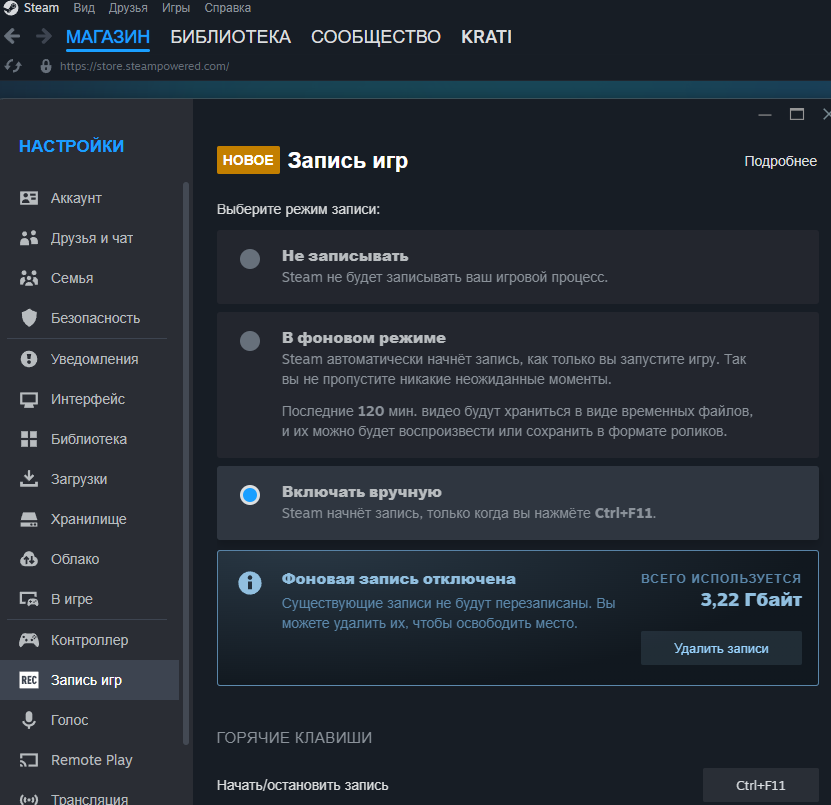
Task: Click the 3,22 Гбайт usage value
Action: [x=751, y=599]
